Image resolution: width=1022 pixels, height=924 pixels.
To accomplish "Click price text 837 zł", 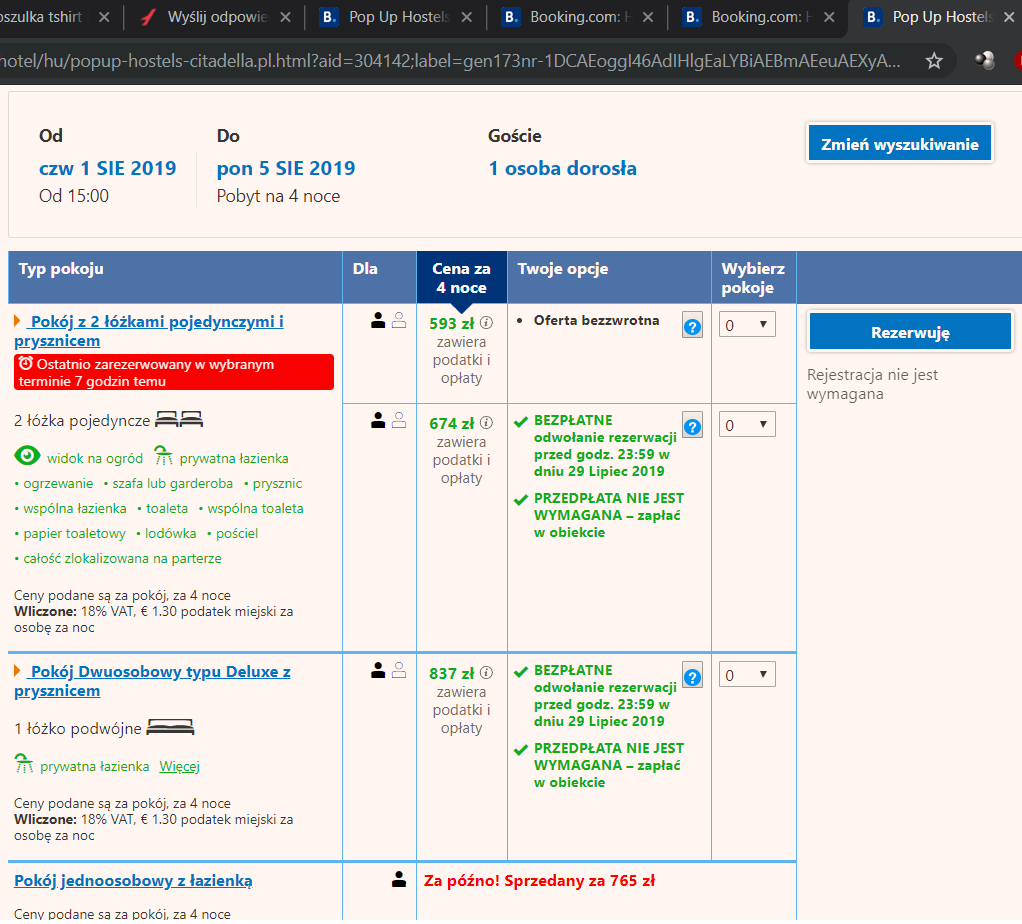I will [452, 673].
